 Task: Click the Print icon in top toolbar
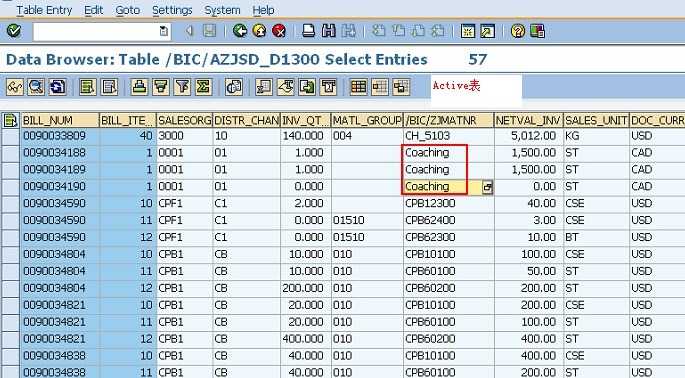point(308,31)
